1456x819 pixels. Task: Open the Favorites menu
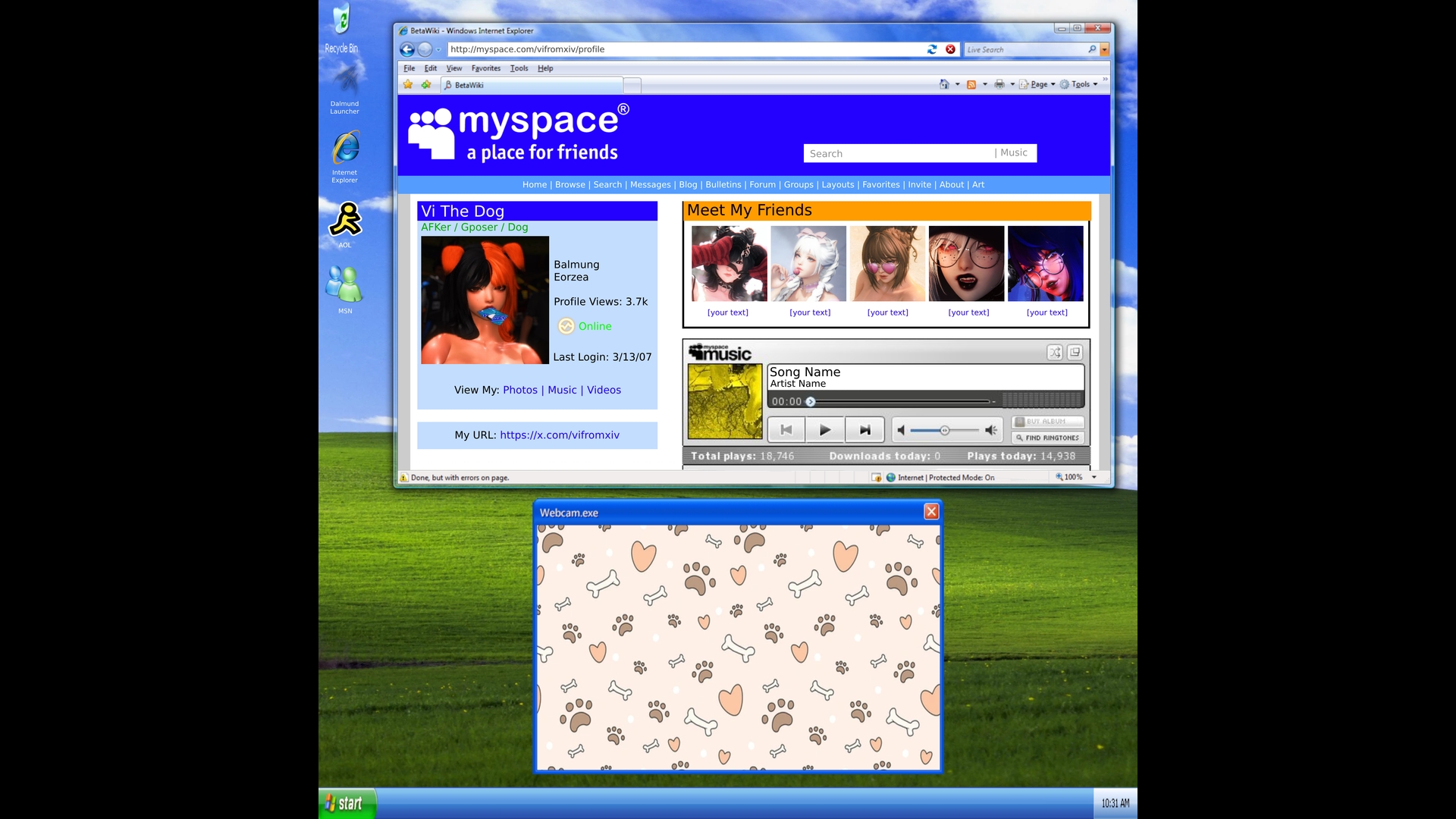point(486,68)
